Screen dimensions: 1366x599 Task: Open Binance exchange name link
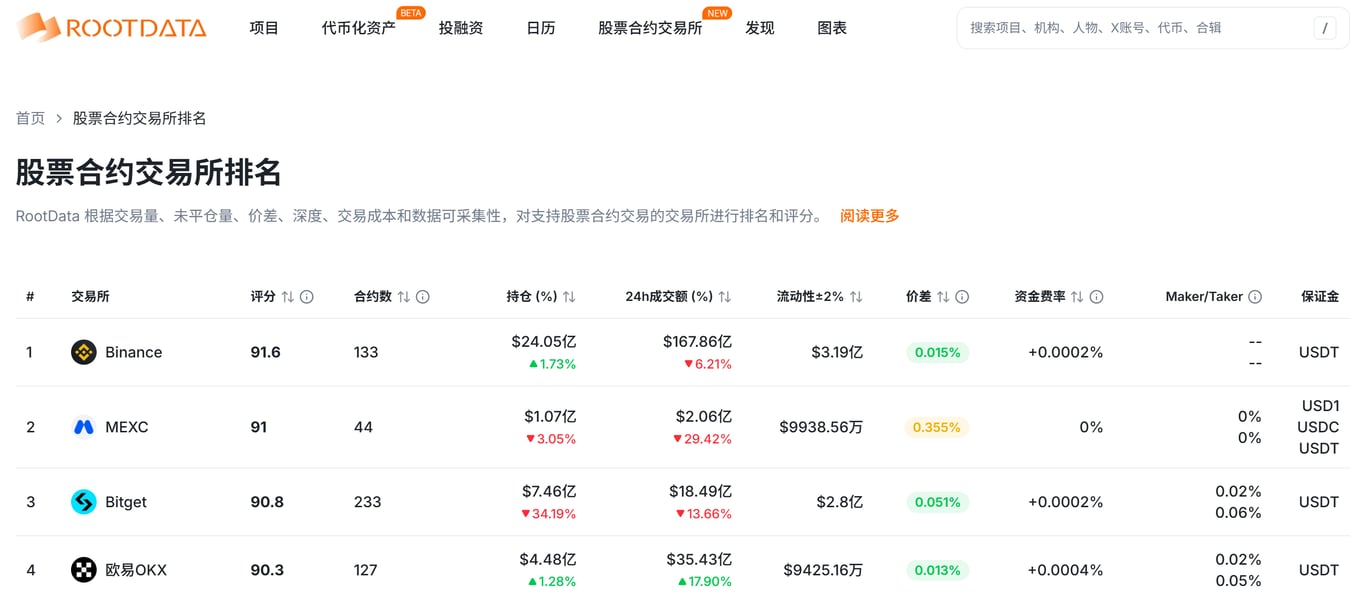(x=133, y=352)
